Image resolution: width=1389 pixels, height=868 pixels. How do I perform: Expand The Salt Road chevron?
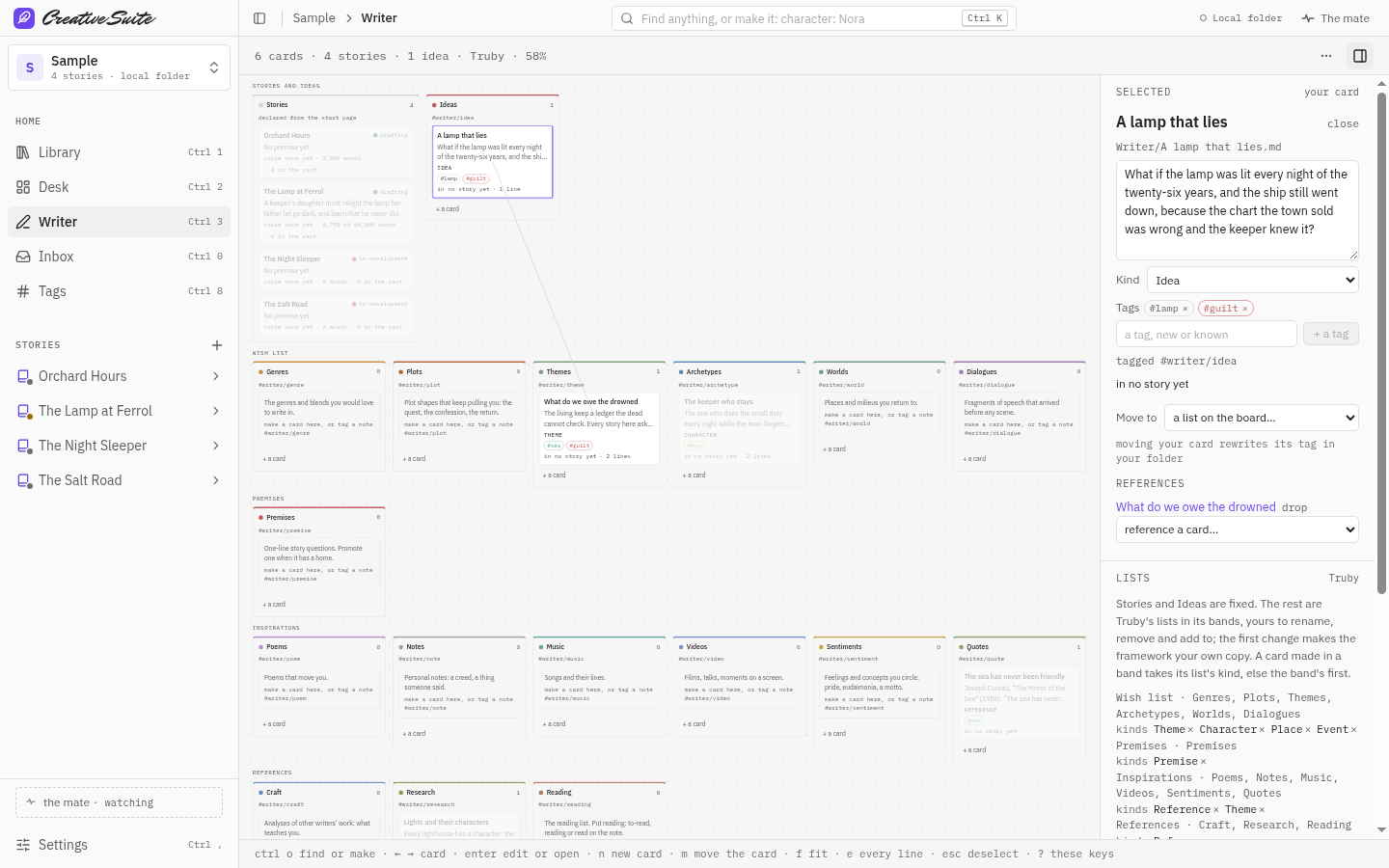(x=215, y=480)
